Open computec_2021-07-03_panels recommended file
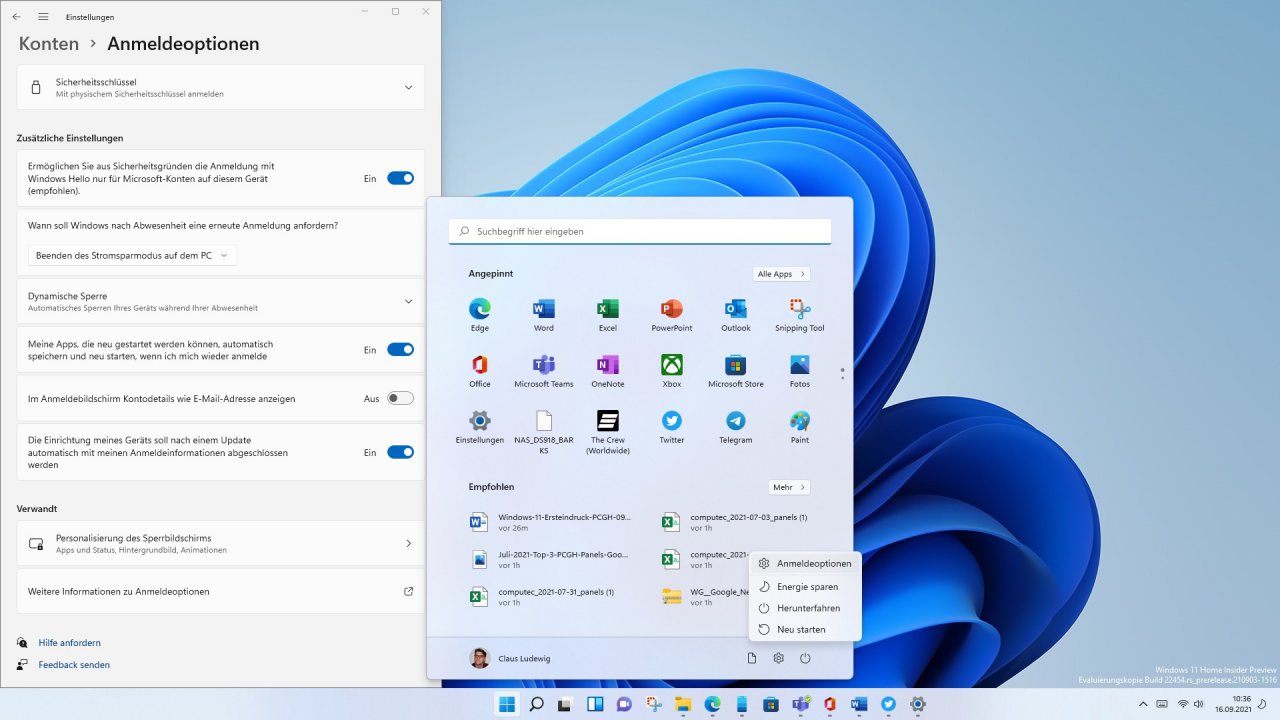This screenshot has height=720, width=1280. click(x=735, y=522)
